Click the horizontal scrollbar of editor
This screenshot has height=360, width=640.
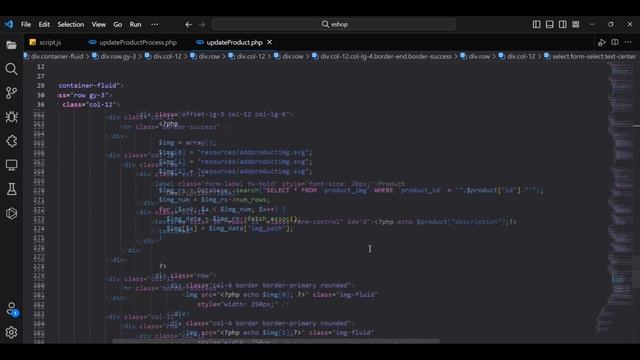coord(276,341)
